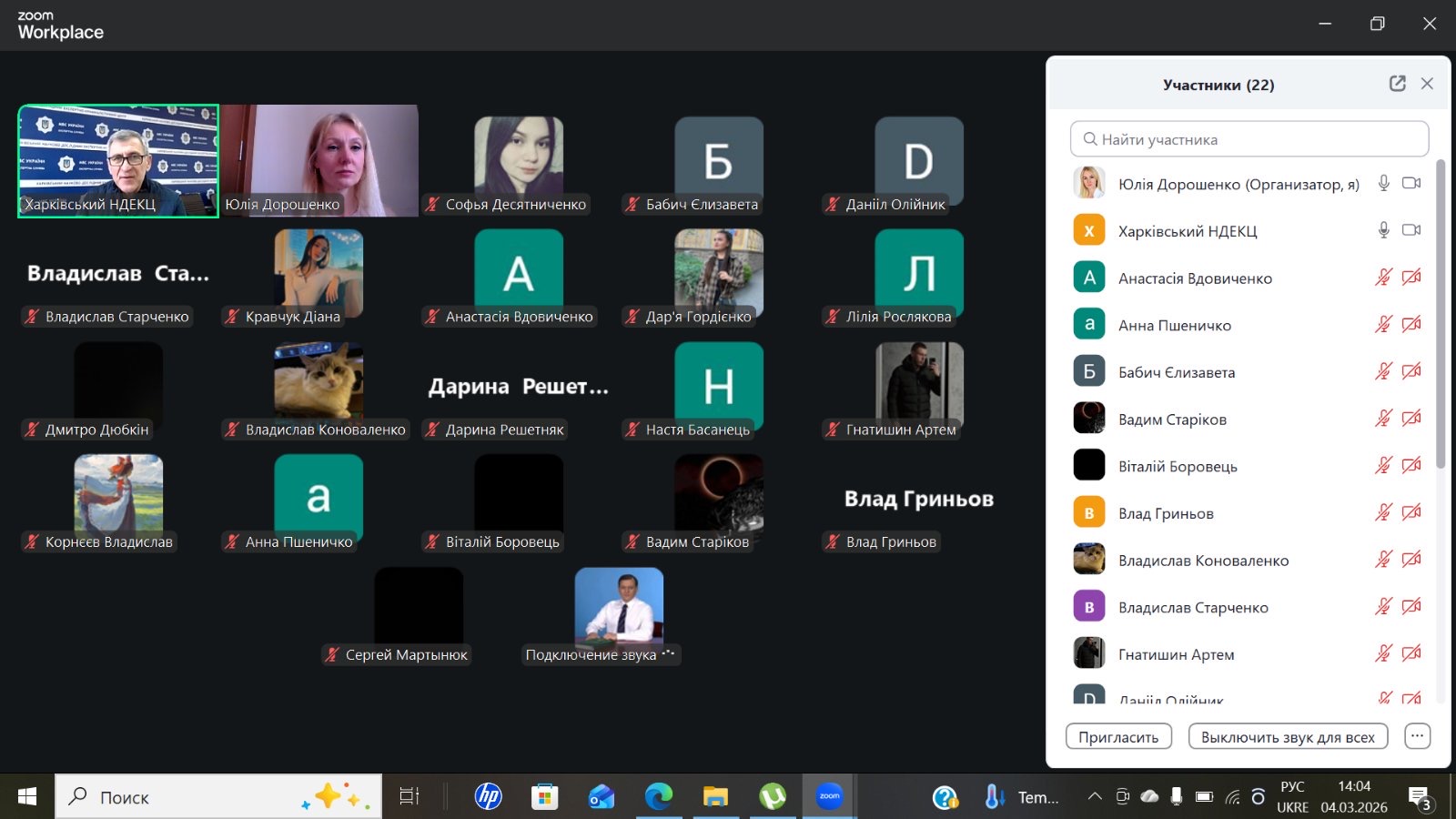Show hidden system tray icons
Viewport: 1456px width, 819px height.
coord(1095,797)
